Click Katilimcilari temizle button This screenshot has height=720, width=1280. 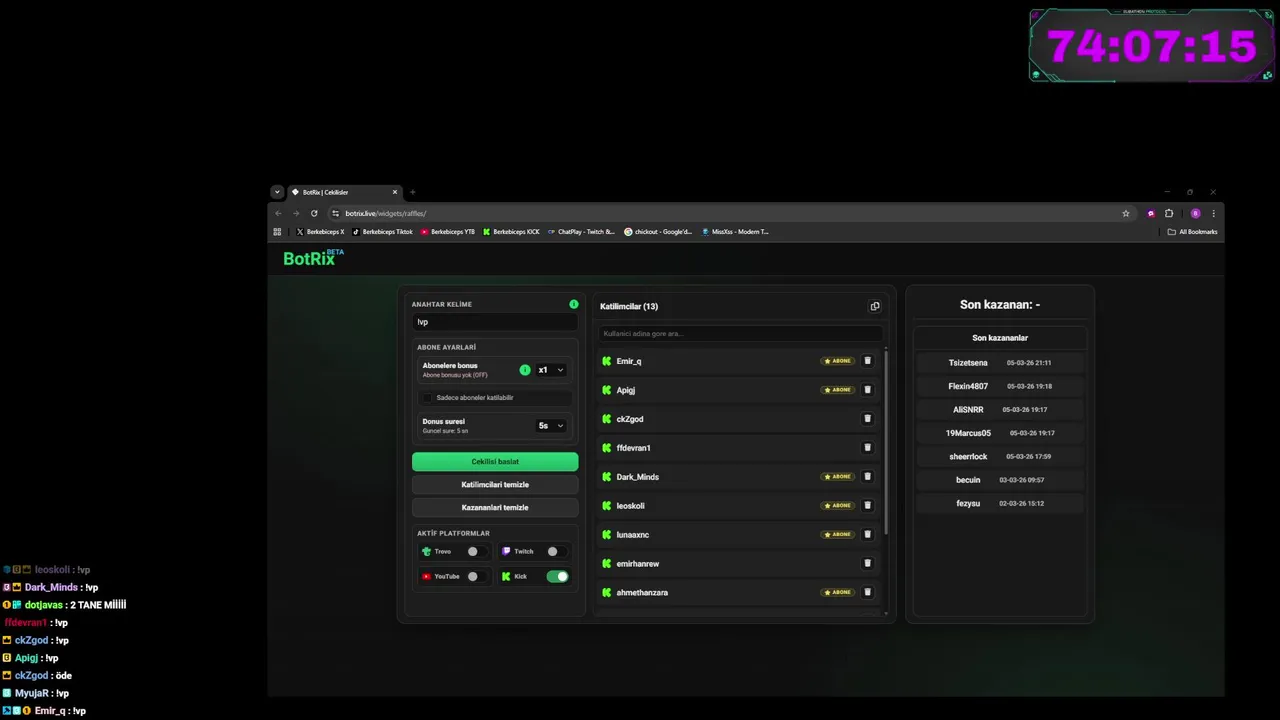point(495,484)
